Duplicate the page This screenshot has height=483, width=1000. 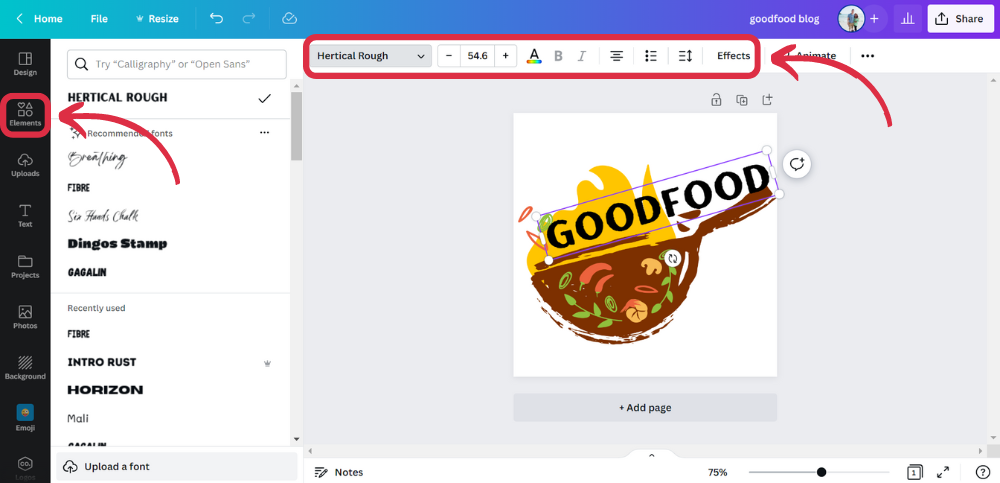741,100
